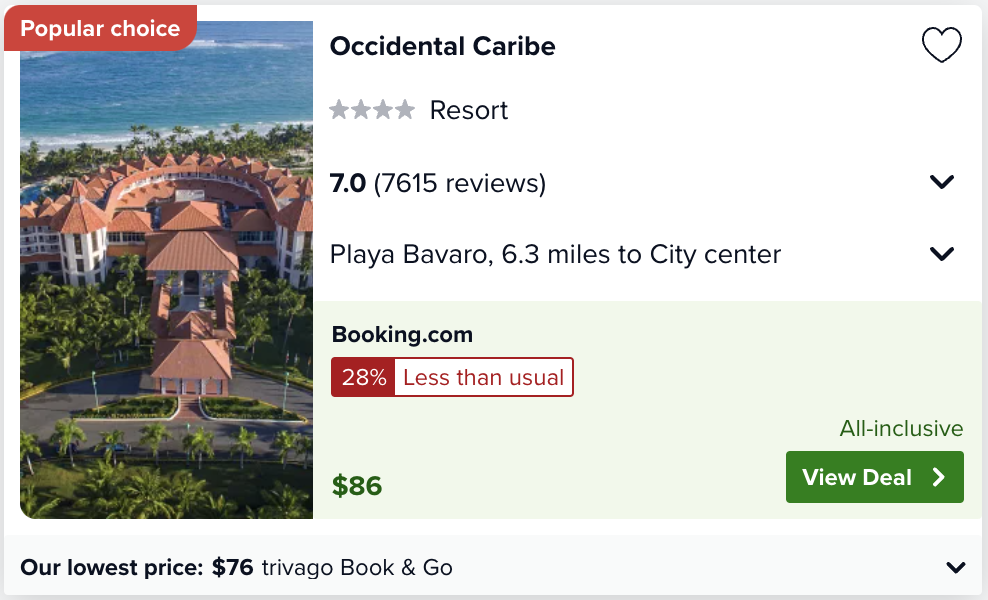
Task: Click the Popular choice badge
Action: click(100, 28)
